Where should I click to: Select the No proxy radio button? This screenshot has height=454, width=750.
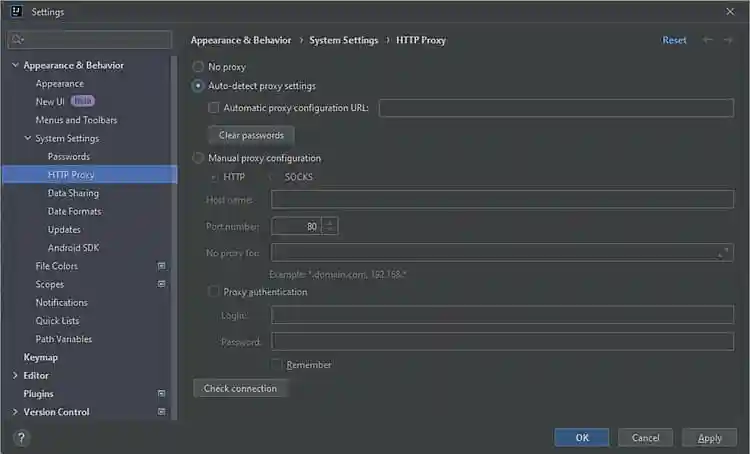(x=198, y=66)
